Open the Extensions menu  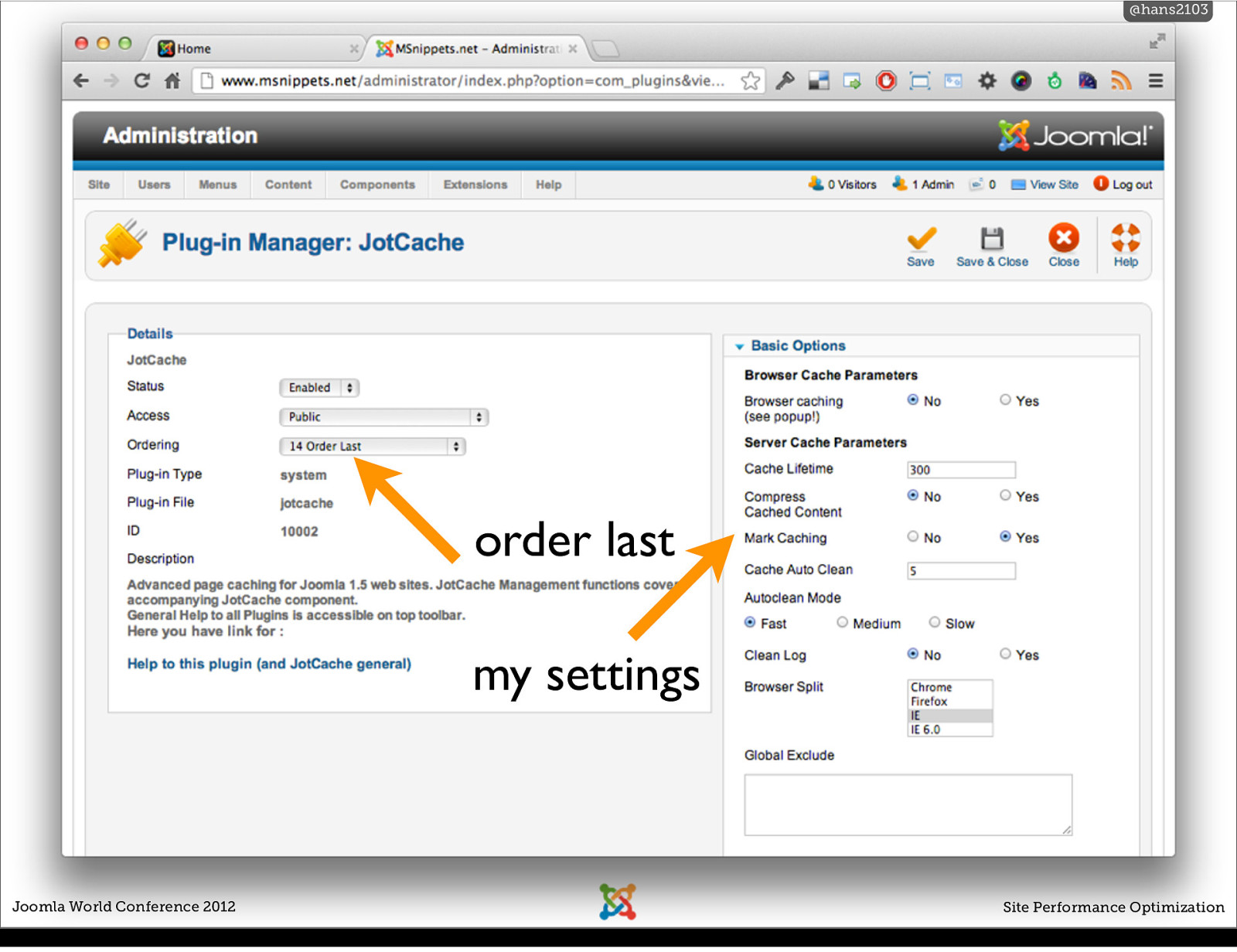pos(475,185)
